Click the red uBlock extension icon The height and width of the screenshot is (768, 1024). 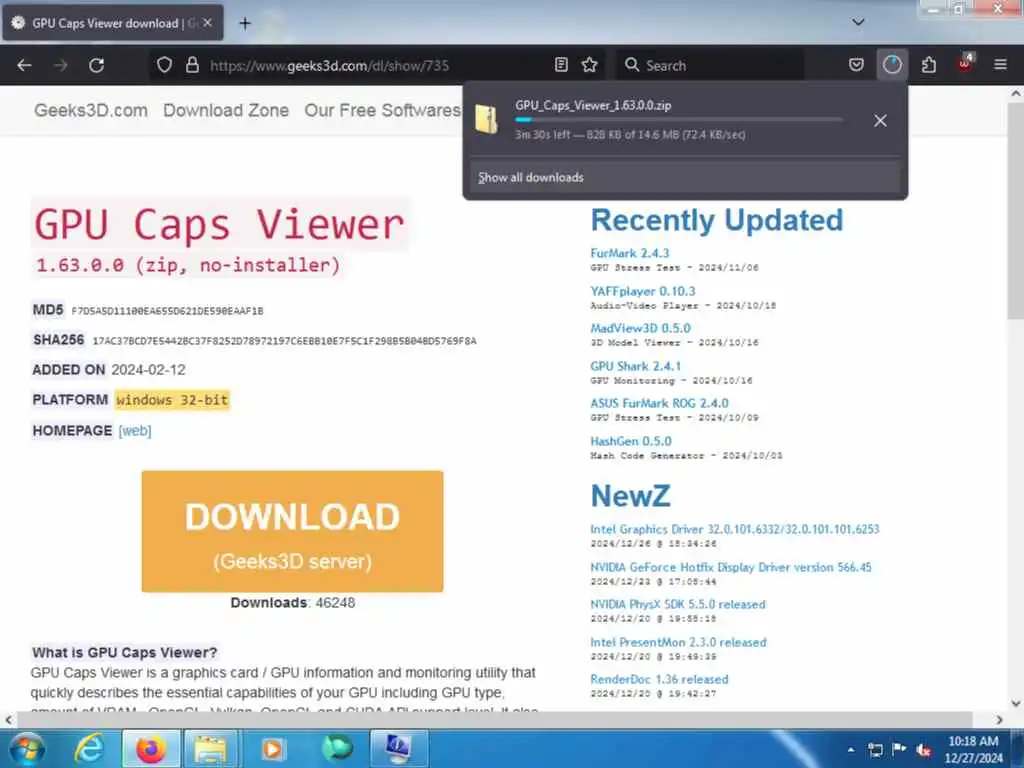coord(965,63)
